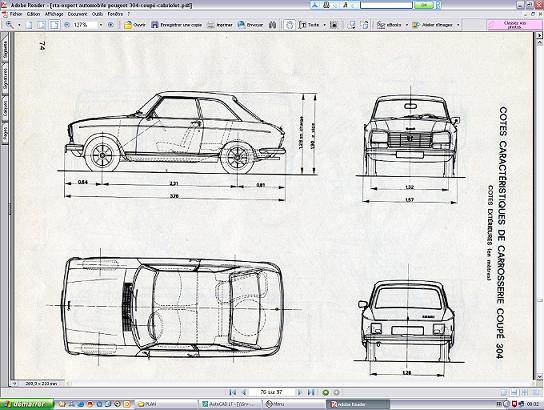544x410 pixels.
Task: Switch to fit page view
Action: 42,25
